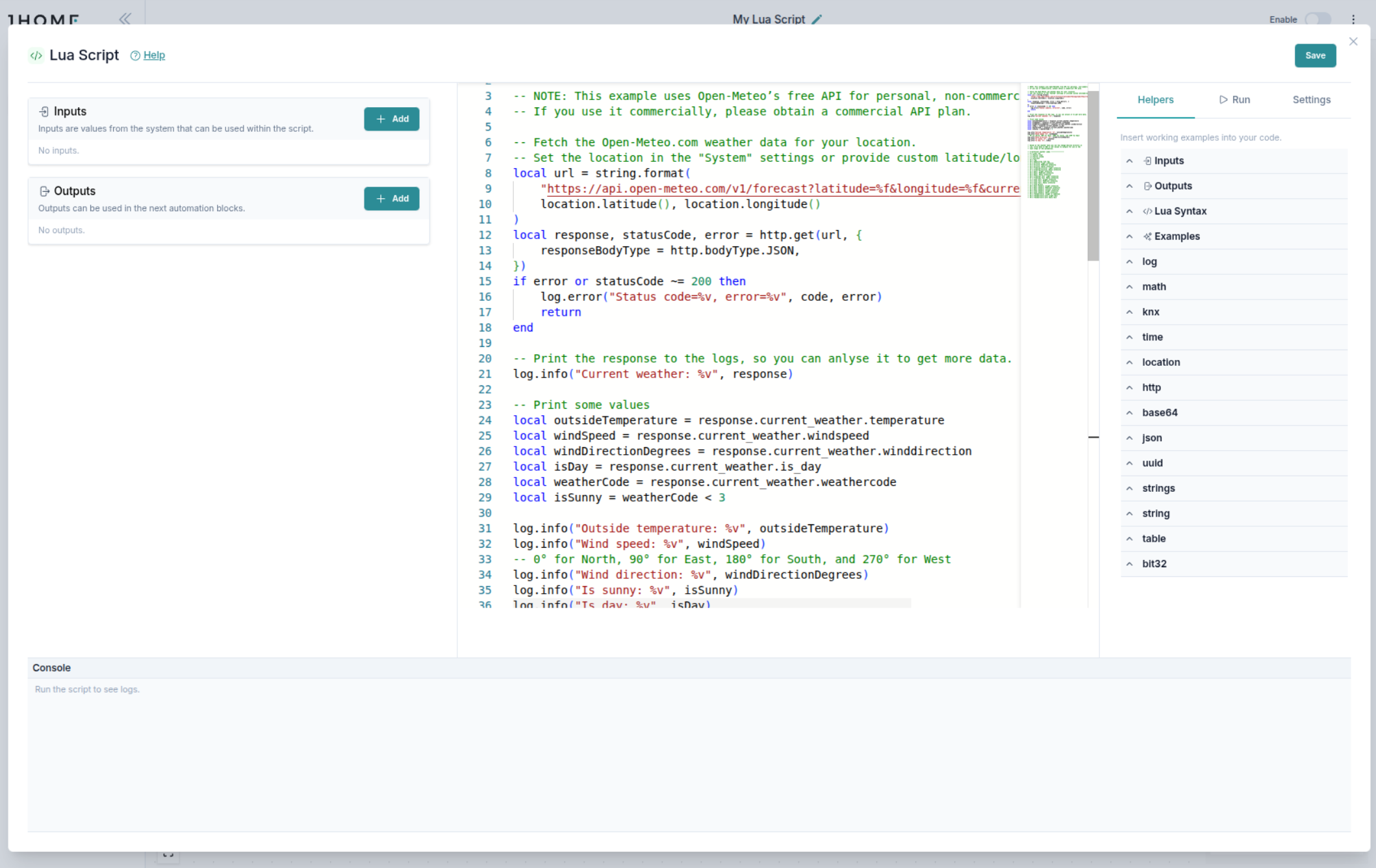Collapse the navigation with the double-chevron icon

point(124,18)
